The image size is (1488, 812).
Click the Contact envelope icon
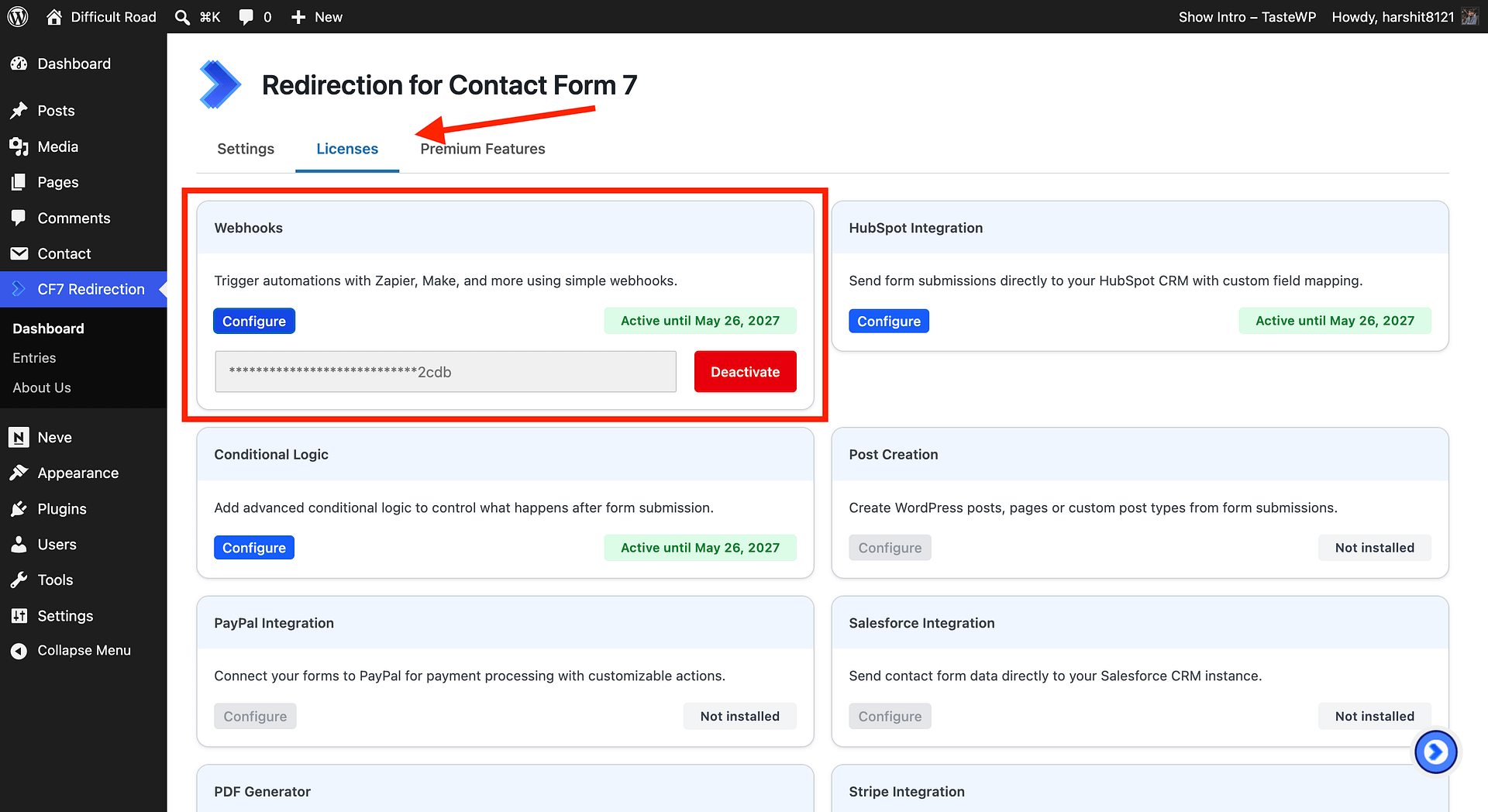pos(19,253)
